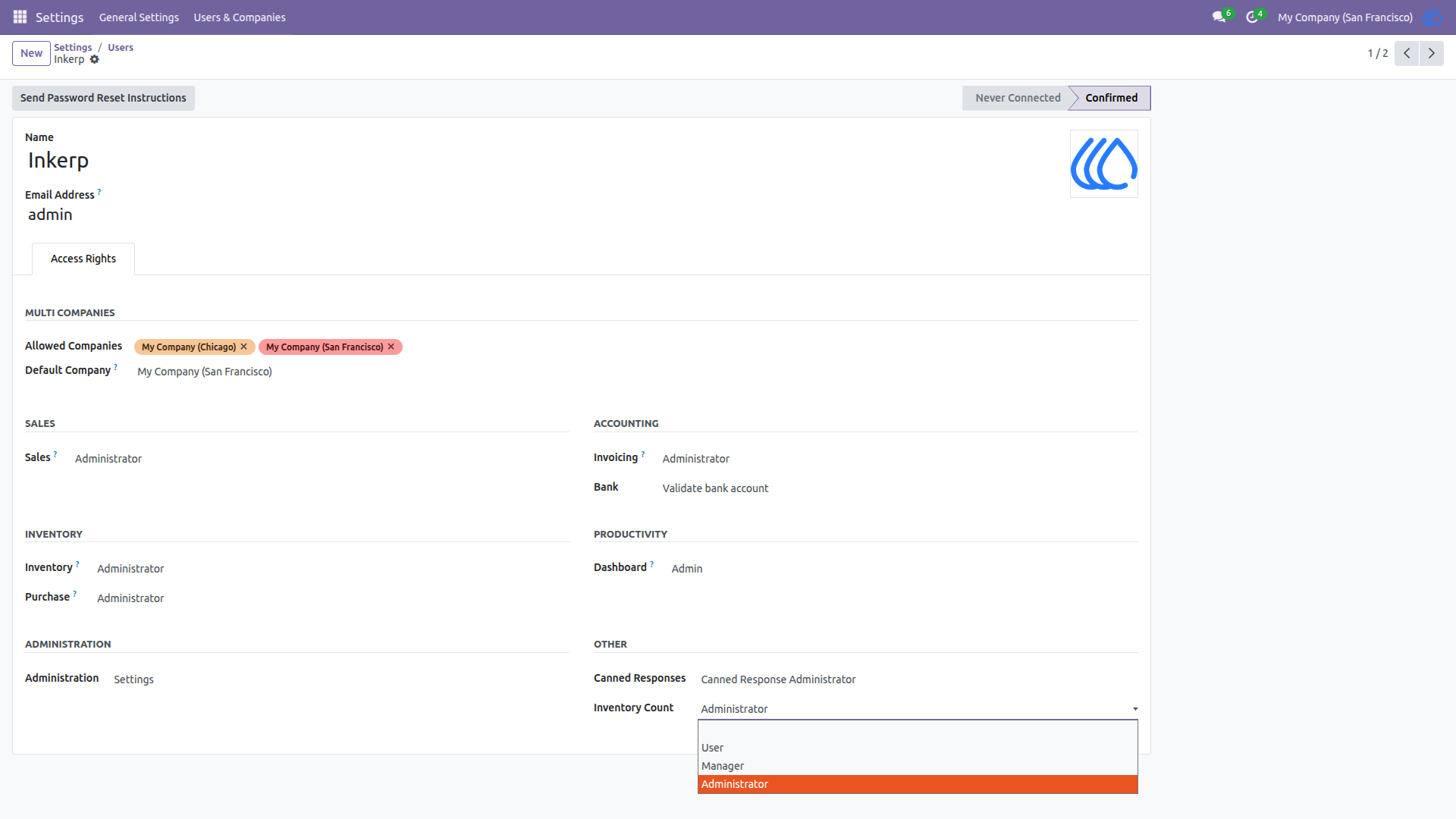1456x819 pixels.
Task: Show help tooltip for Email Address
Action: (x=99, y=192)
